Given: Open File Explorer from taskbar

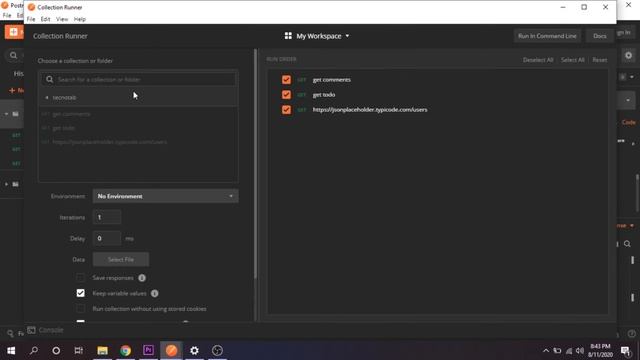Looking at the screenshot, I should point(102,351).
